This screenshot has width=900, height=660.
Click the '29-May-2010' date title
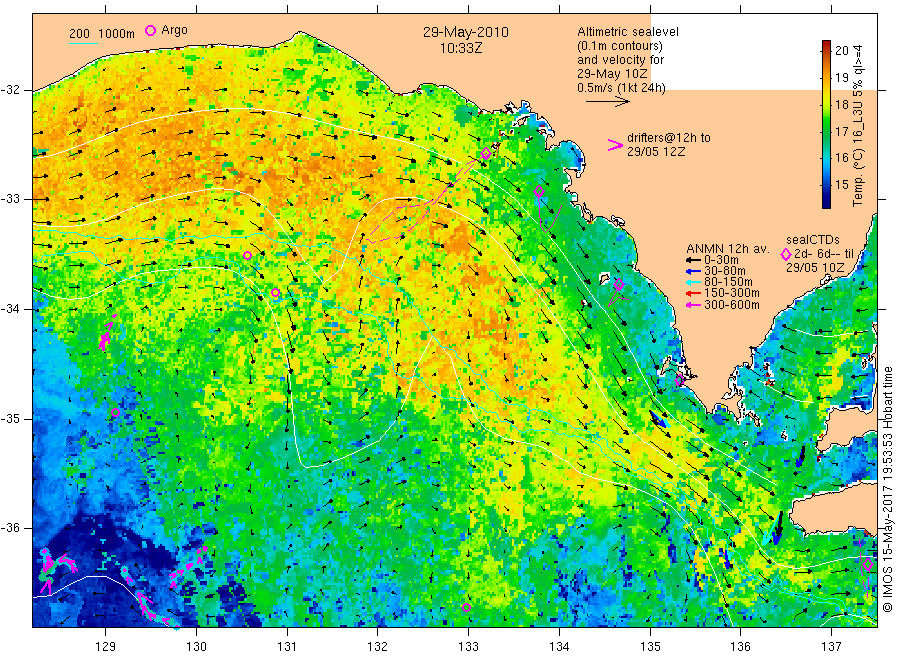[x=465, y=32]
